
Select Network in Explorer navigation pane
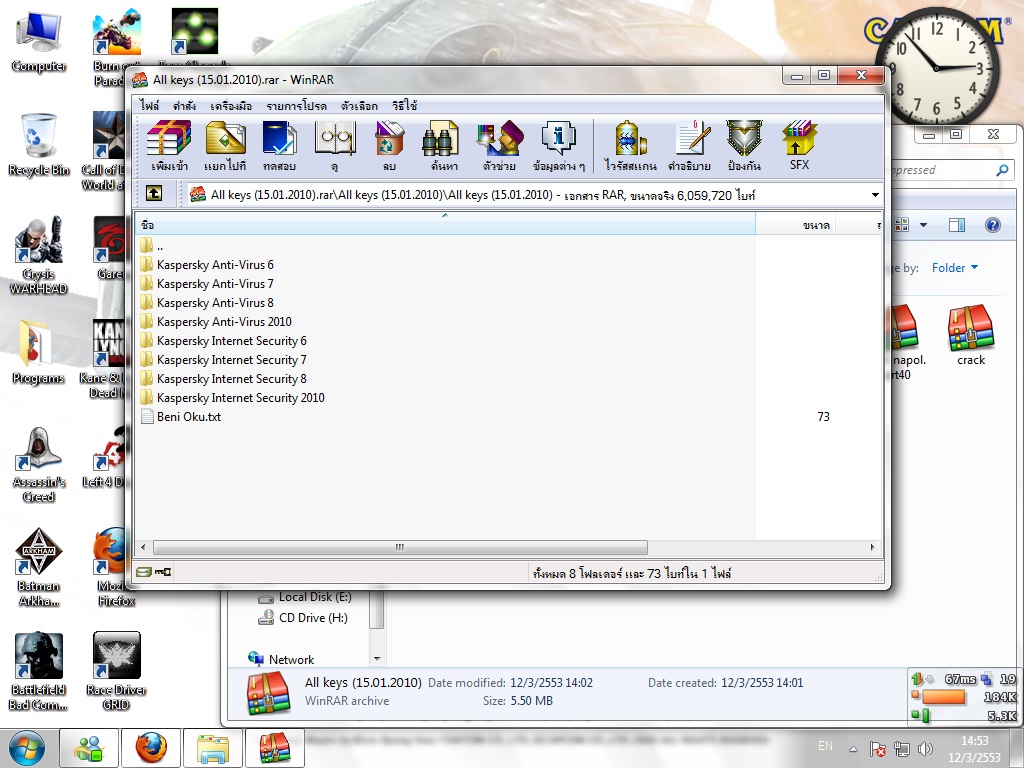(281, 659)
